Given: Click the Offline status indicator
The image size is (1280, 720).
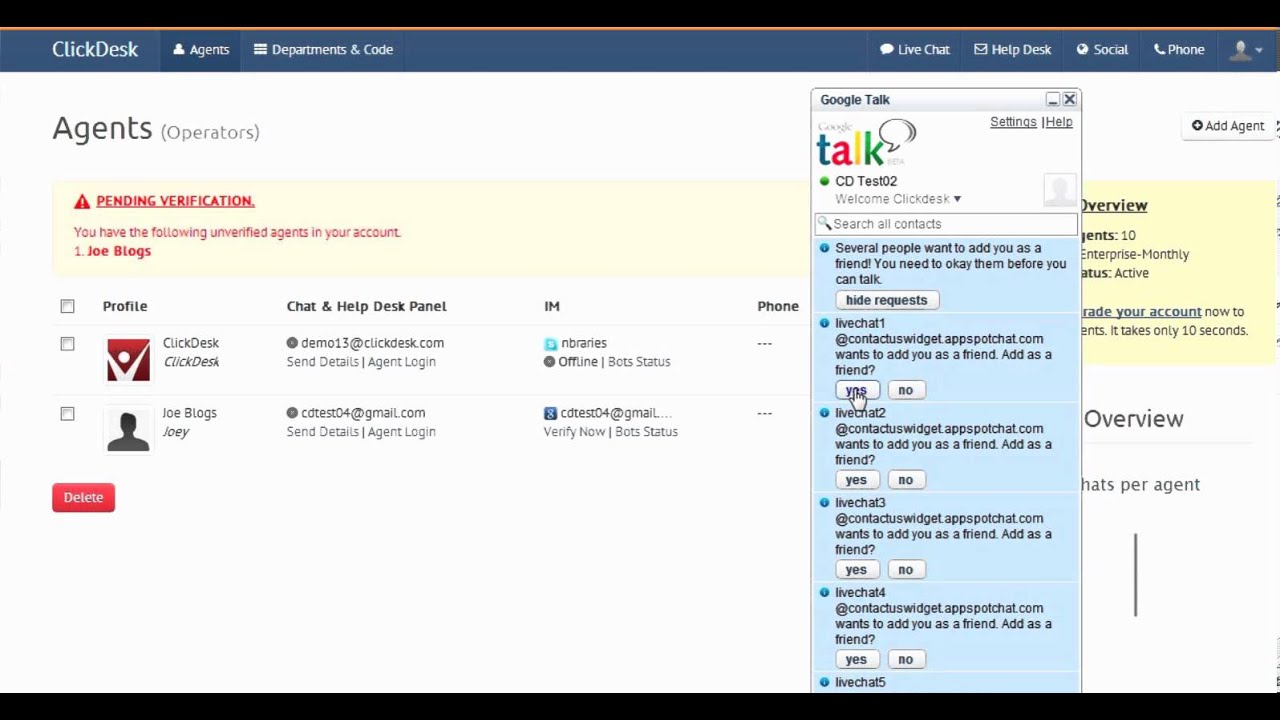Looking at the screenshot, I should tap(571, 362).
